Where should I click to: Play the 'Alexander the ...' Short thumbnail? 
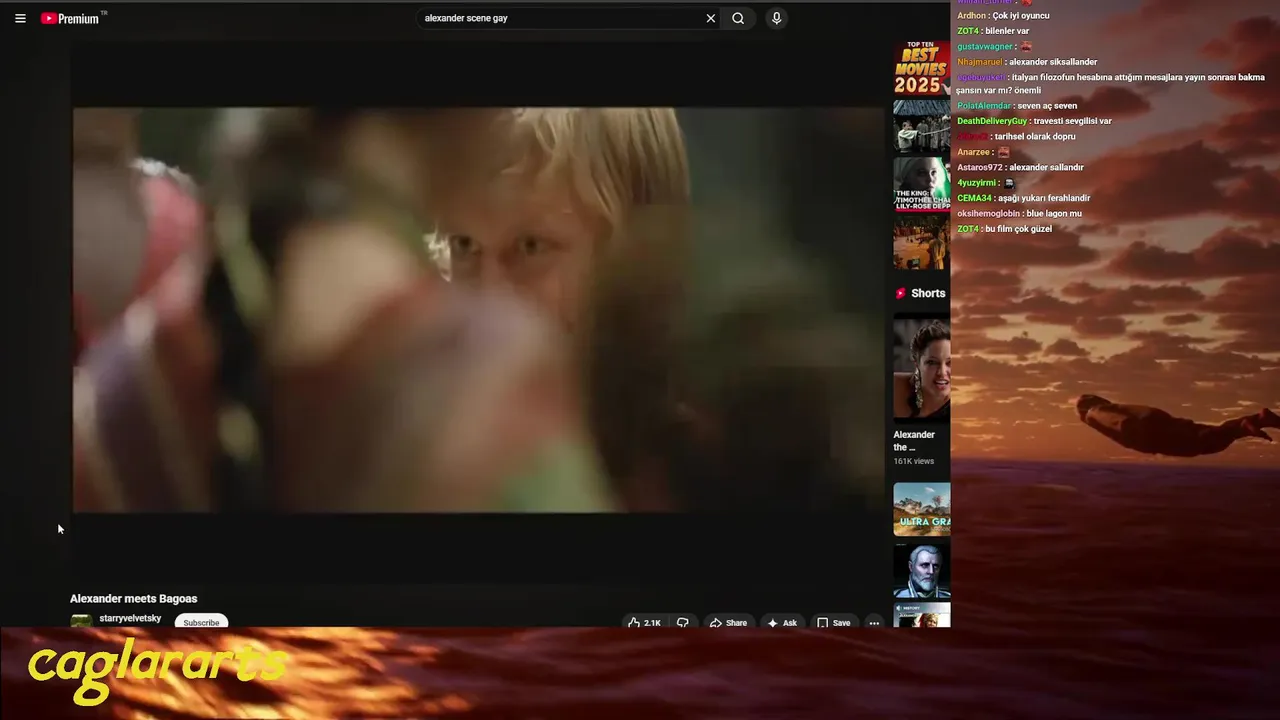point(921,369)
